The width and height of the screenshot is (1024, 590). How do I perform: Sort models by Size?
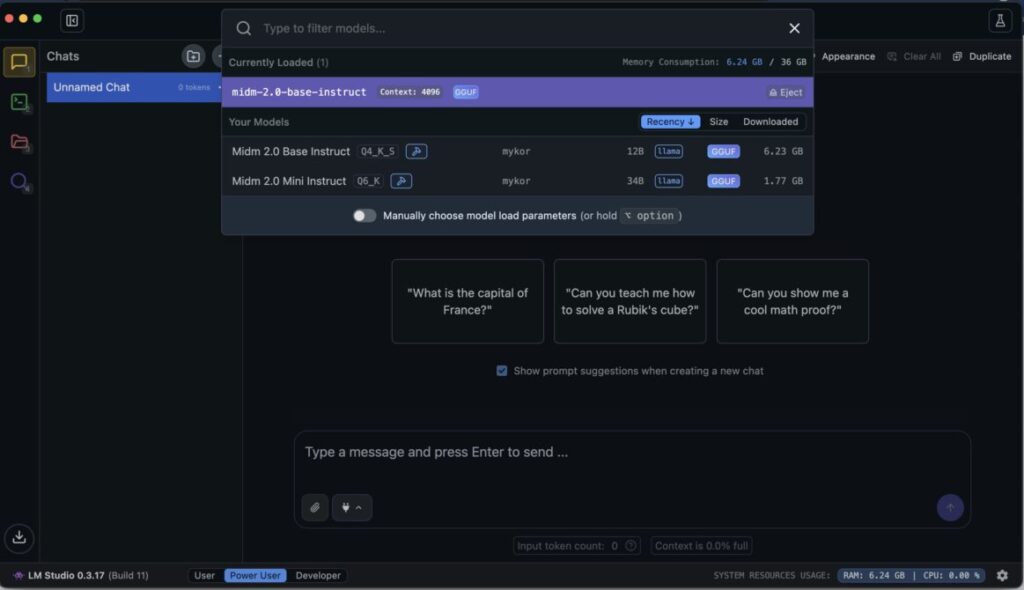718,122
